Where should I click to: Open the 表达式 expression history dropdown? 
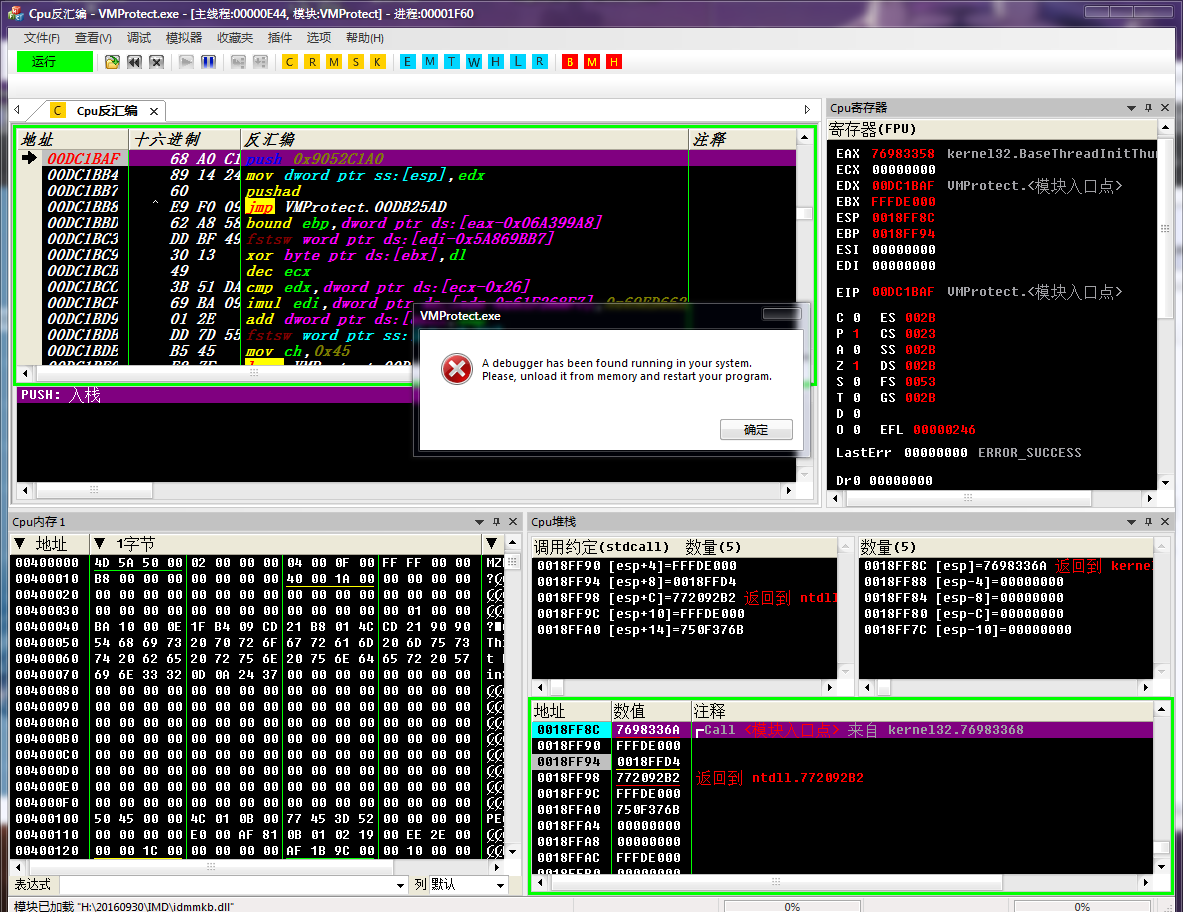[x=401, y=885]
